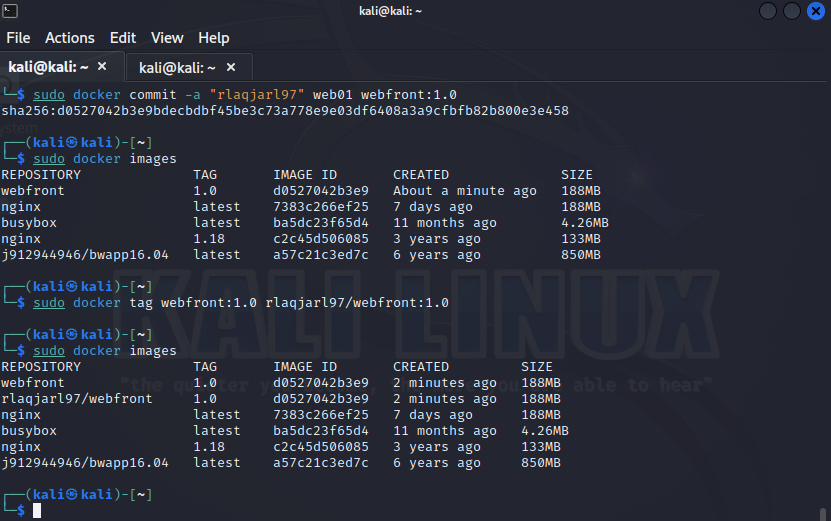The width and height of the screenshot is (831, 521).
Task: Click the docker commit command line
Action: [x=245, y=95]
